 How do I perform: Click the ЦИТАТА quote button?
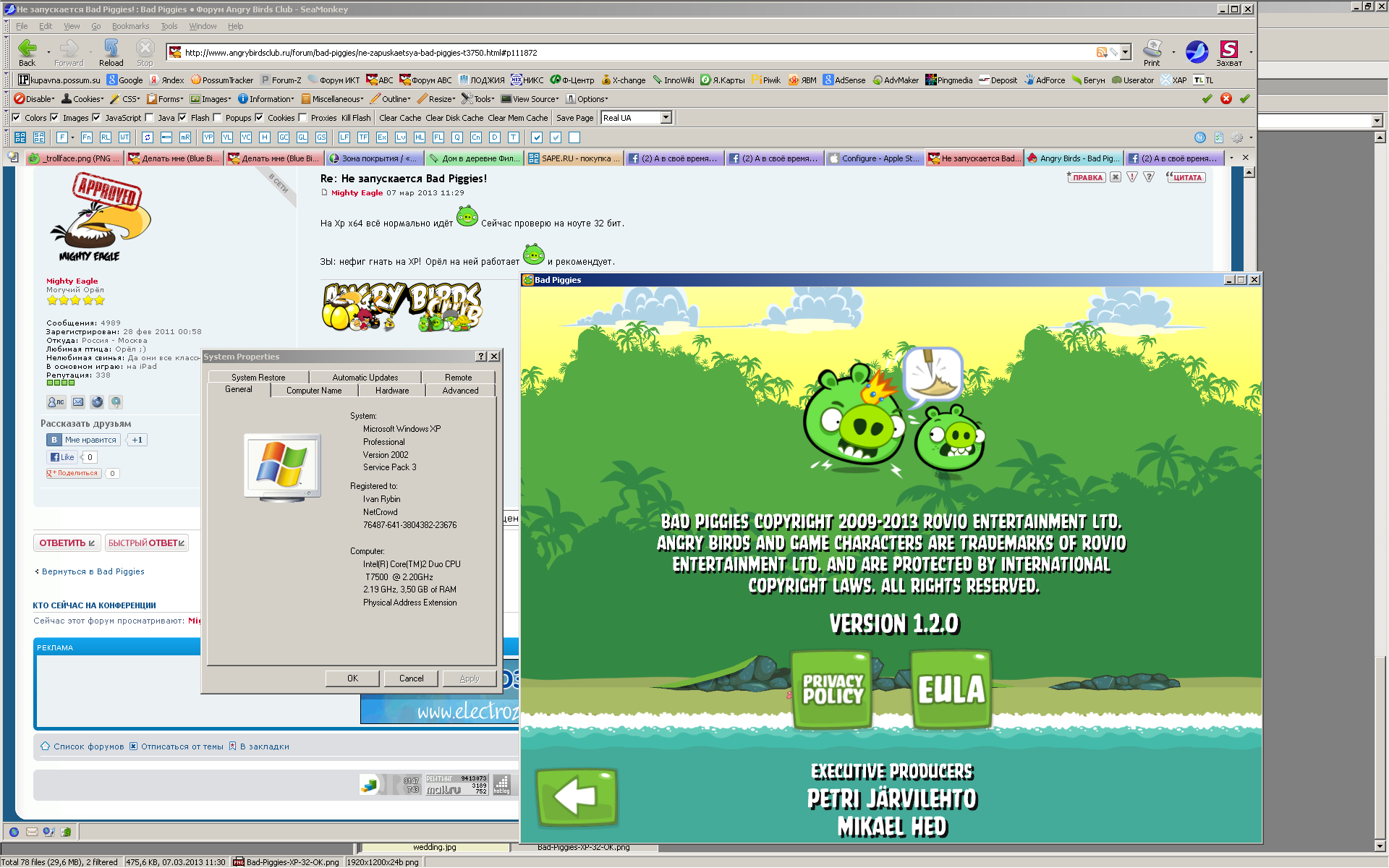1186,177
